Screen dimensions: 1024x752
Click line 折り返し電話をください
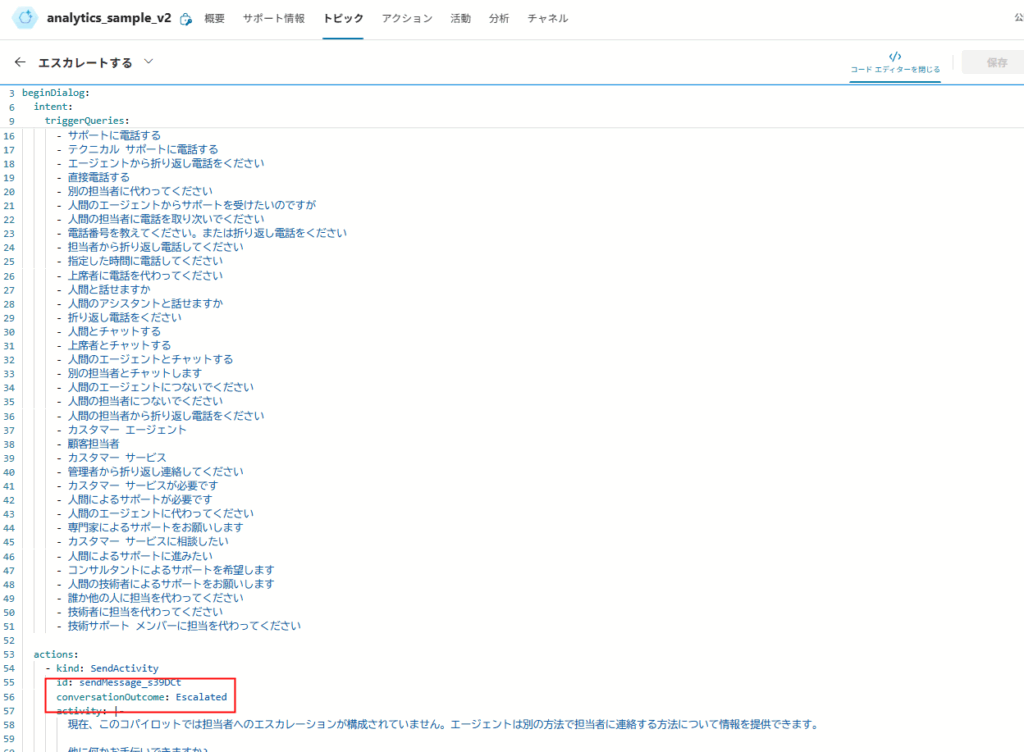[x=125, y=317]
